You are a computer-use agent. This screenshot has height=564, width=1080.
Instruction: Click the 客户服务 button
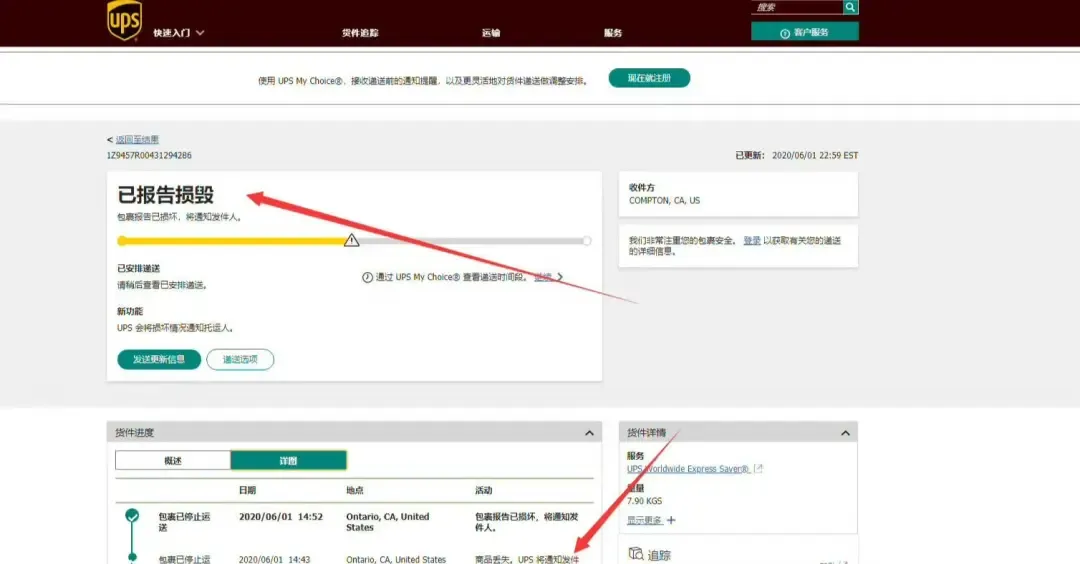tap(804, 32)
